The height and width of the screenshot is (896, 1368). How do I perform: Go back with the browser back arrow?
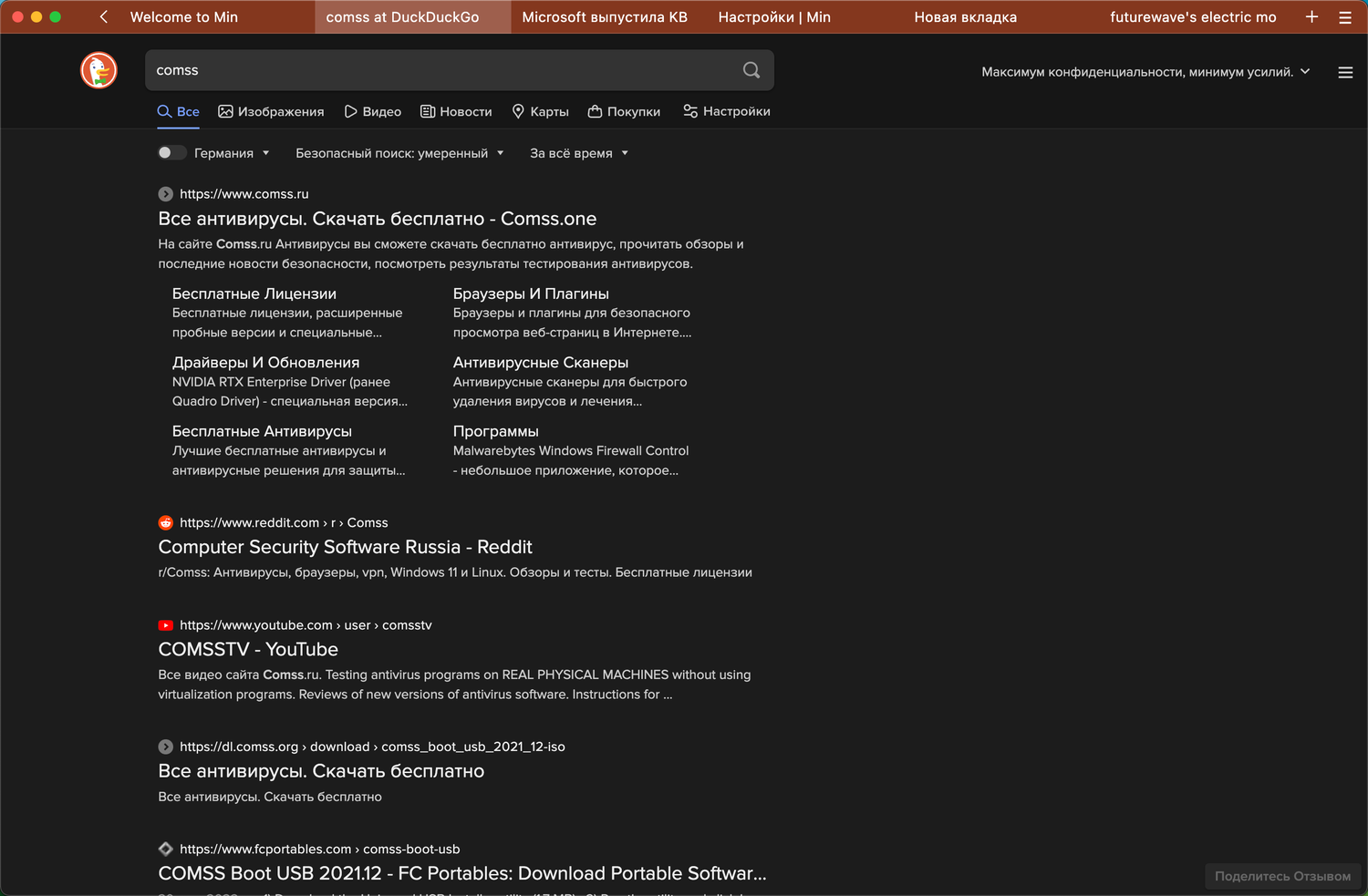pyautogui.click(x=104, y=16)
